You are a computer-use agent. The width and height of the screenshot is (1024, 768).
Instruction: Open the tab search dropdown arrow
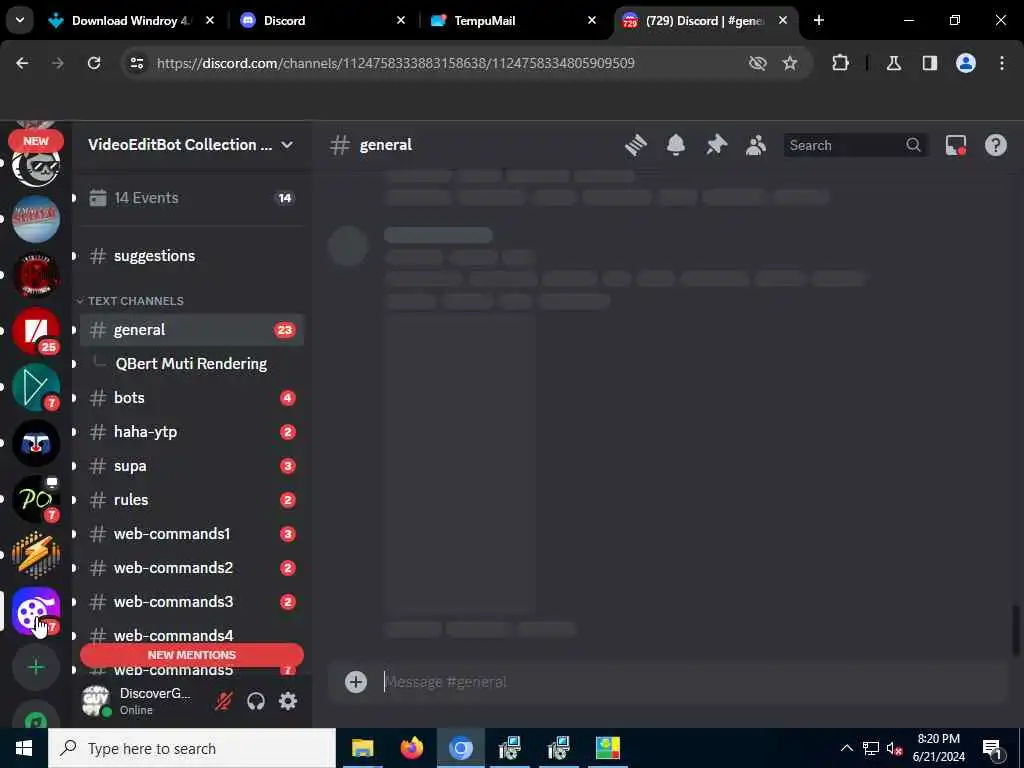click(x=20, y=20)
